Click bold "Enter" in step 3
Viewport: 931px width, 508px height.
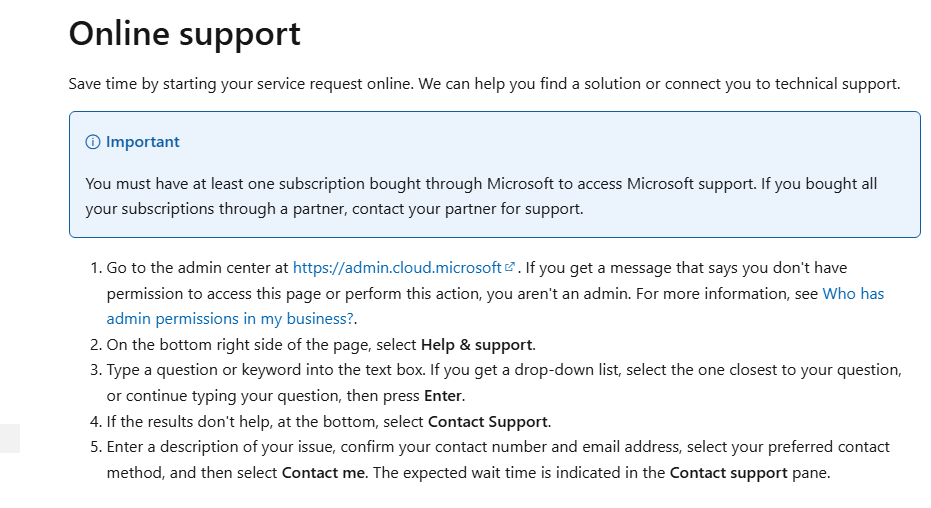(x=443, y=395)
